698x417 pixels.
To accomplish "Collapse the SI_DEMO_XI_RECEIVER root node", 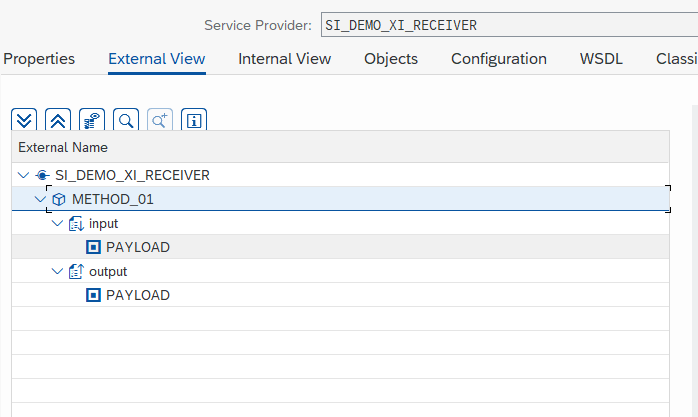I will point(24,175).
